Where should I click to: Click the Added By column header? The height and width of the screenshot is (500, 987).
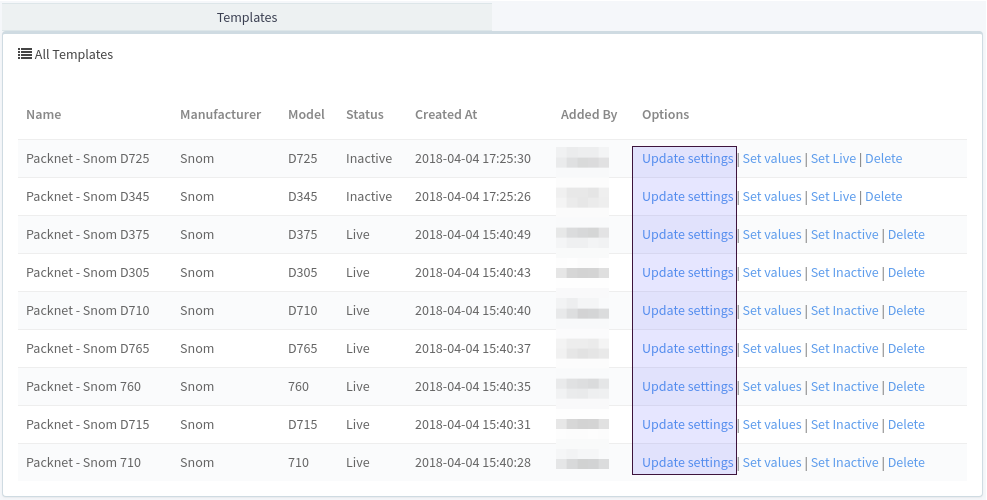(589, 115)
